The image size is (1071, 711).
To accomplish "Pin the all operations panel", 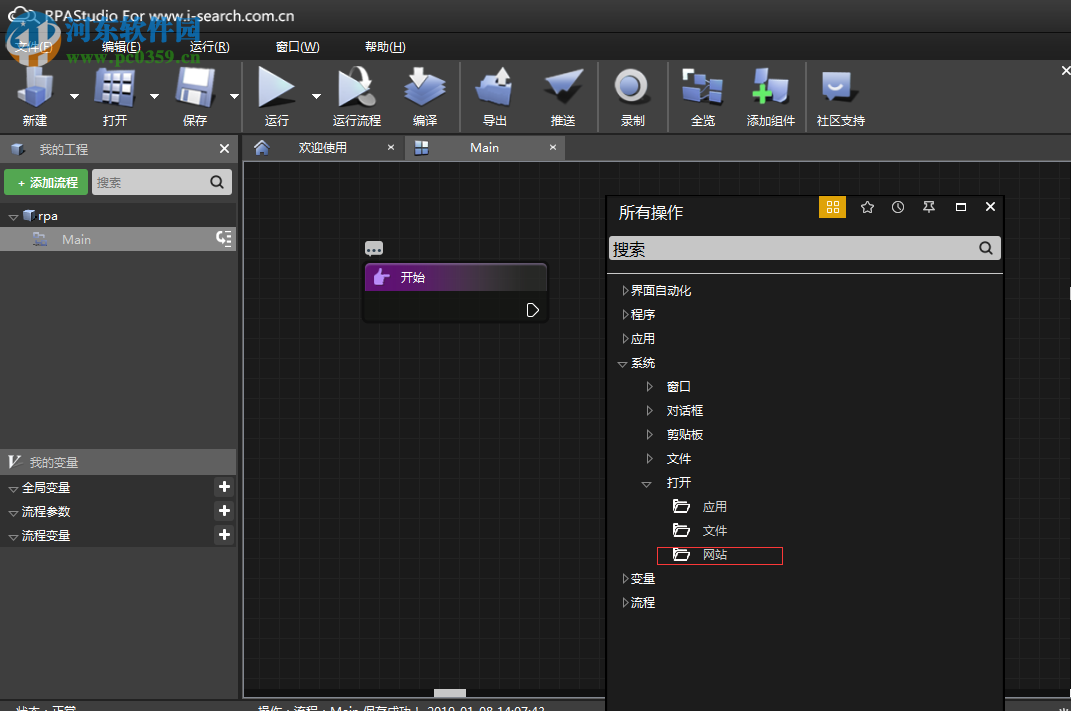I will tap(929, 207).
